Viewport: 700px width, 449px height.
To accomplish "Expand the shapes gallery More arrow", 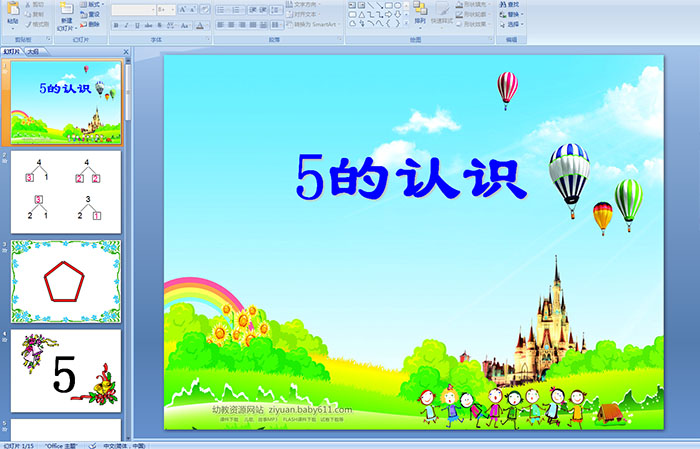I will click(x=406, y=23).
